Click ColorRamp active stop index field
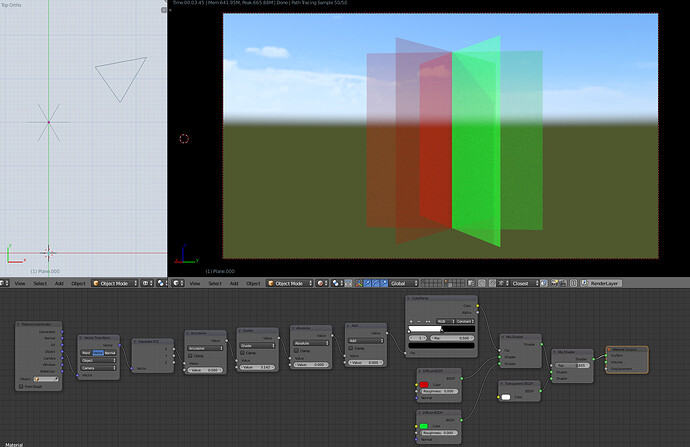Image resolution: width=690 pixels, height=447 pixels. tap(418, 338)
